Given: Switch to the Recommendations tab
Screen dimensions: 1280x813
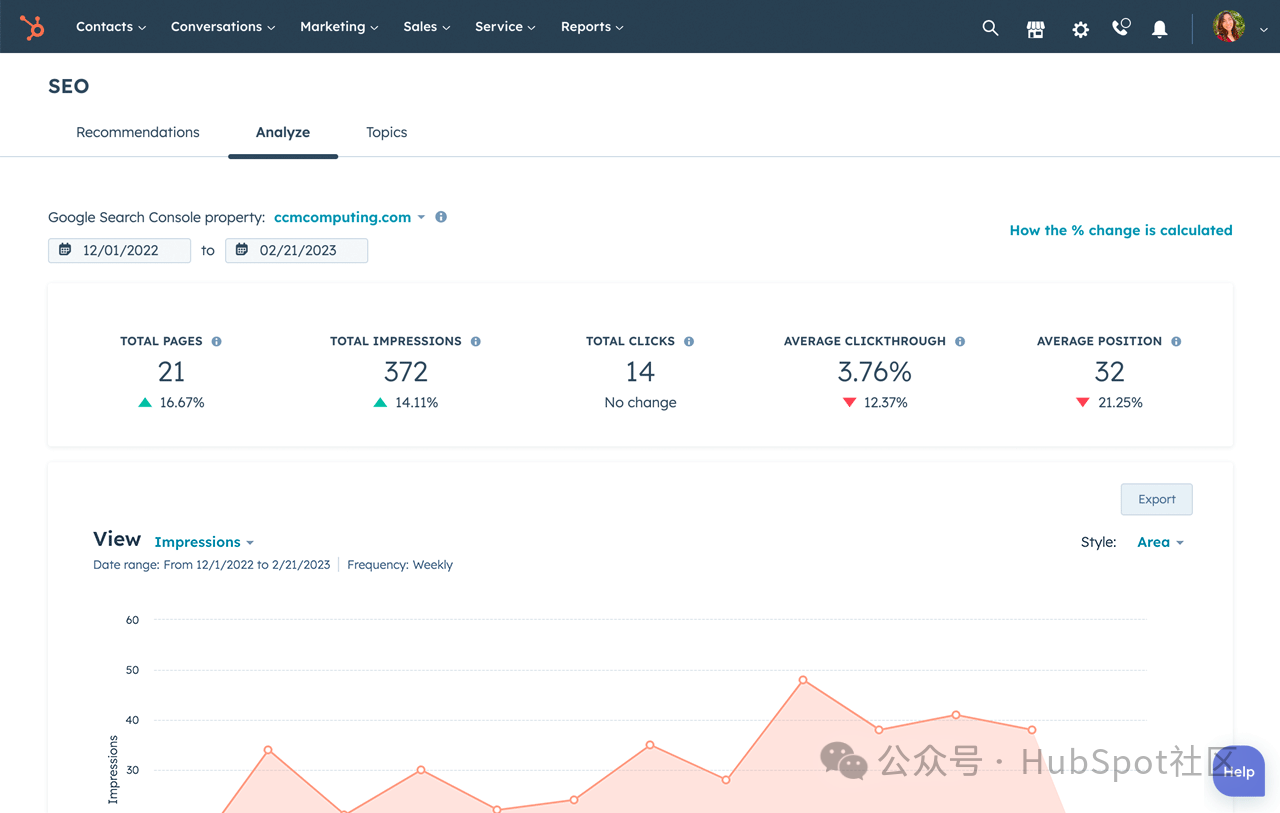Looking at the screenshot, I should [x=138, y=132].
